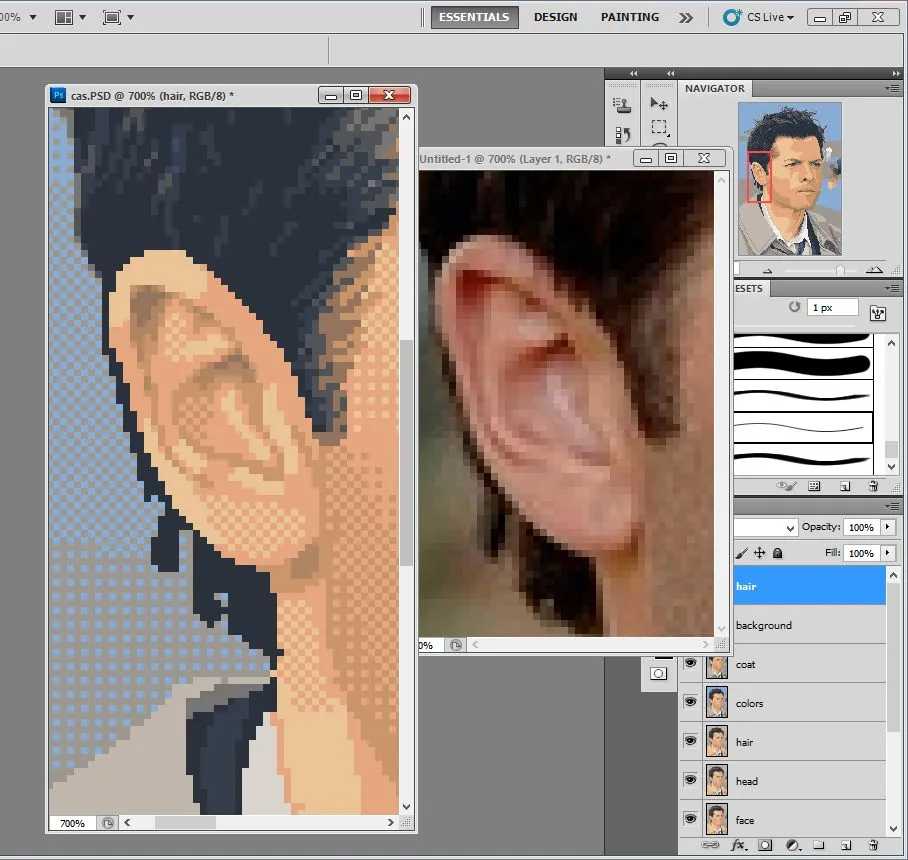The width and height of the screenshot is (908, 860).
Task: Click the lock position icon
Action: click(x=759, y=553)
